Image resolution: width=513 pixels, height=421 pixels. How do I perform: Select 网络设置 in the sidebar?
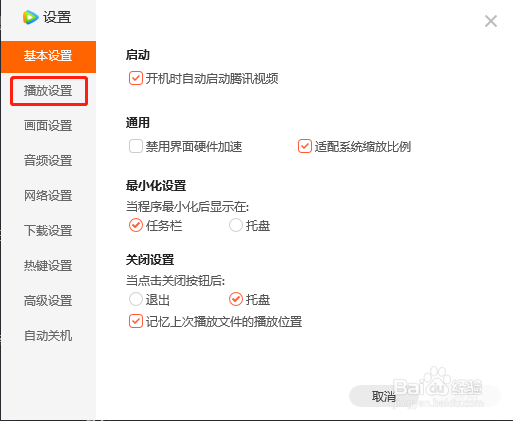(48, 196)
